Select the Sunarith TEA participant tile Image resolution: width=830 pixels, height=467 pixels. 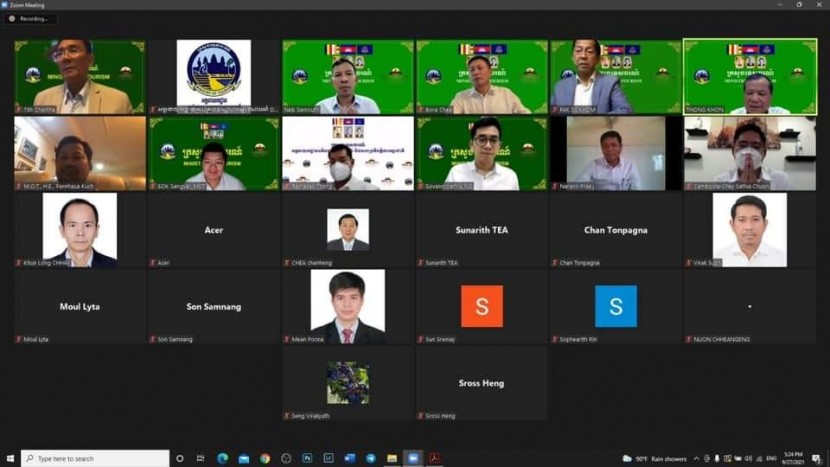tap(481, 230)
